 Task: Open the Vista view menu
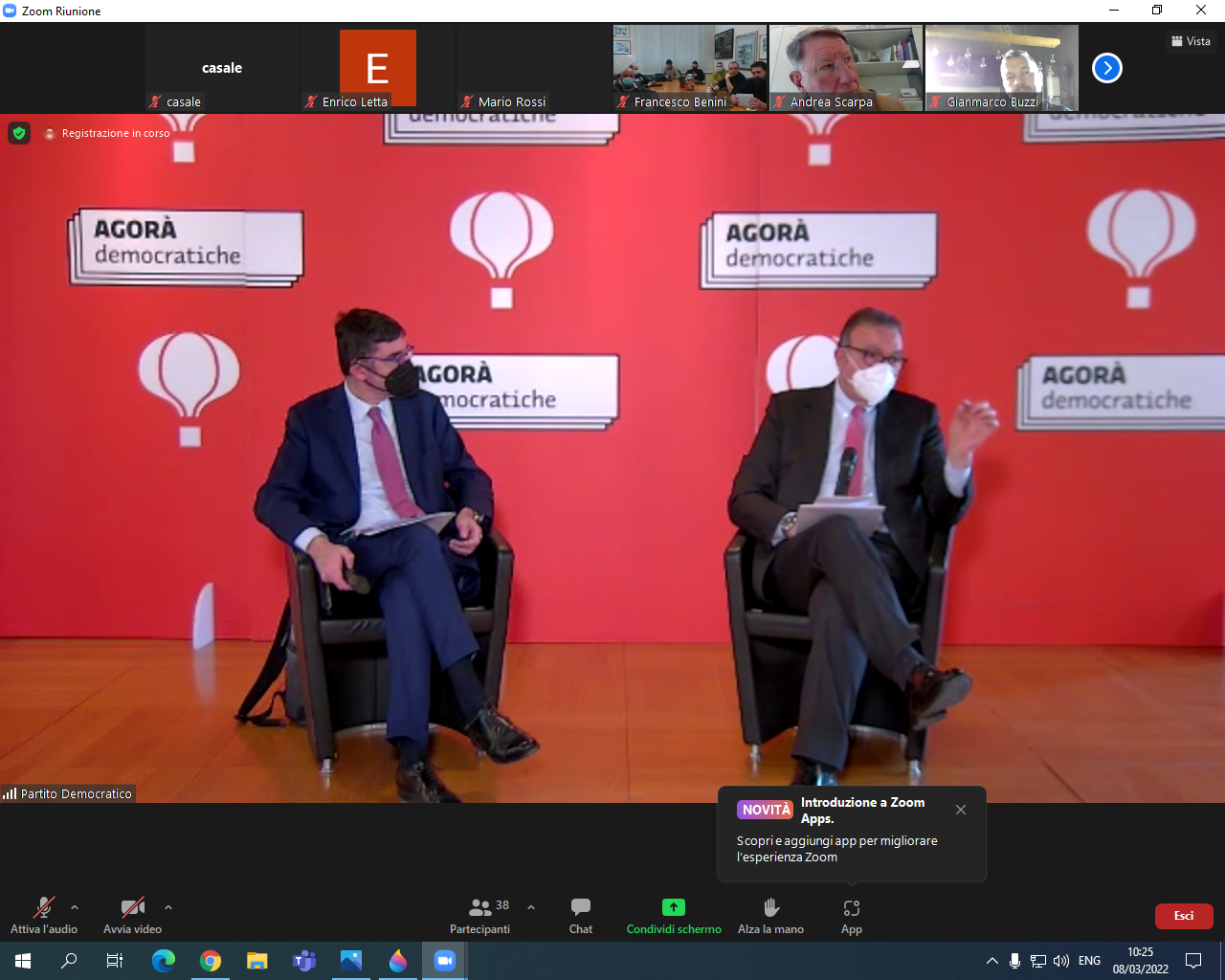[1191, 41]
